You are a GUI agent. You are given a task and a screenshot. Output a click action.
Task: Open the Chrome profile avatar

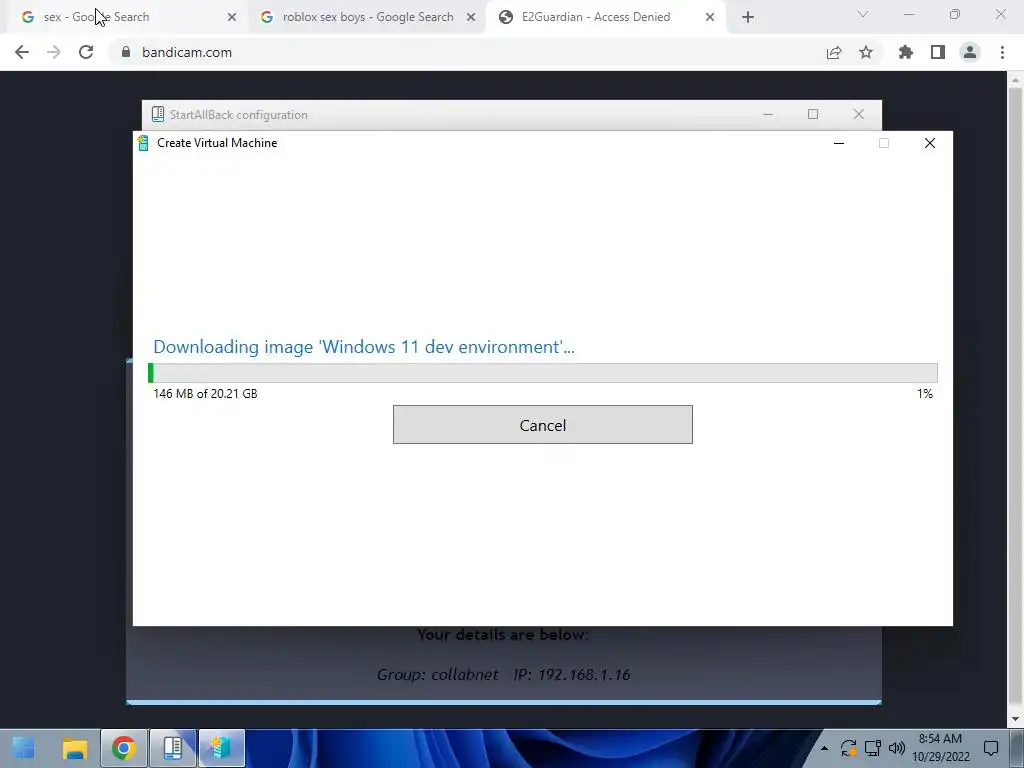[x=970, y=52]
